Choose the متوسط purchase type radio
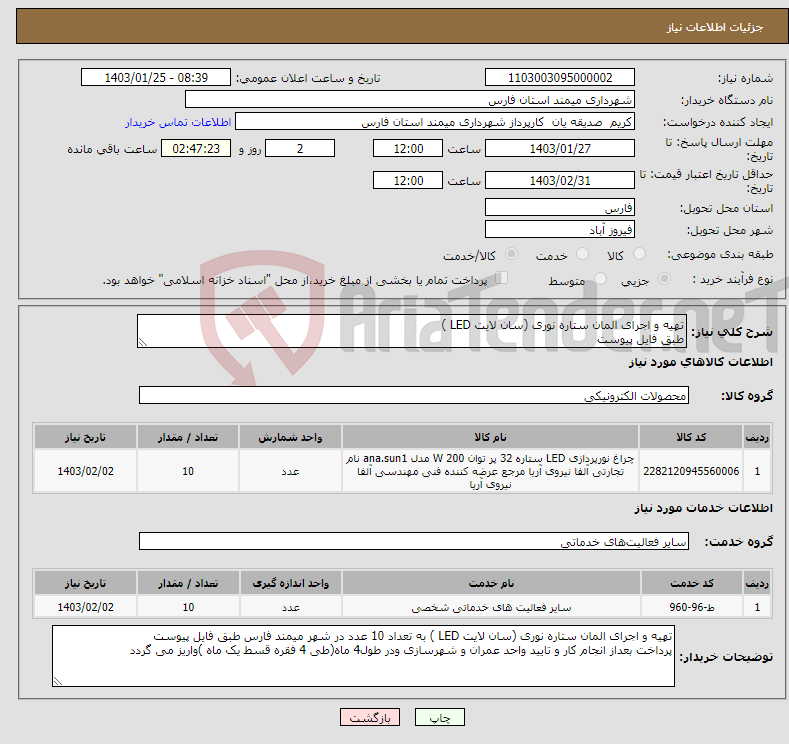Image resolution: width=789 pixels, height=744 pixels. [x=600, y=279]
